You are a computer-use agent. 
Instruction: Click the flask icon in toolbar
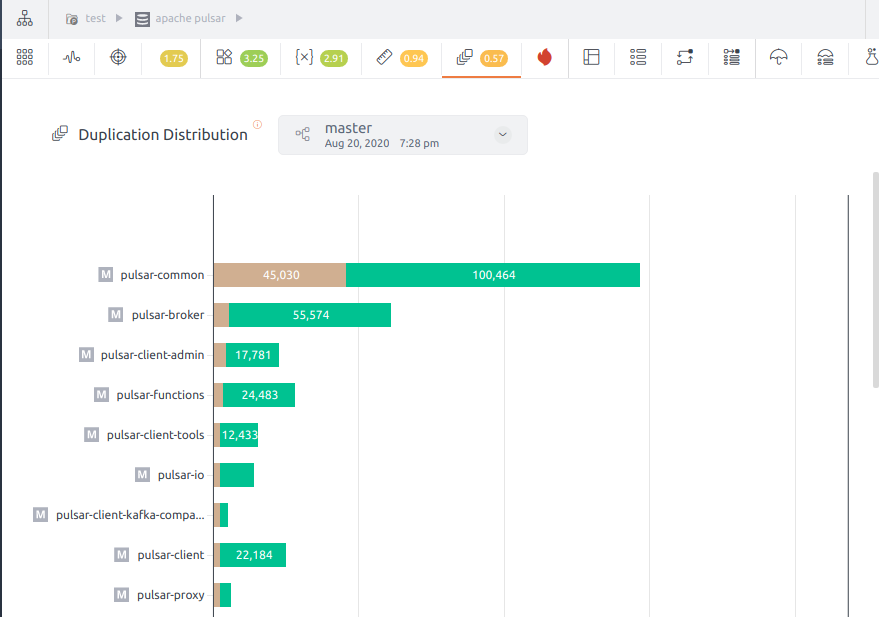(871, 58)
